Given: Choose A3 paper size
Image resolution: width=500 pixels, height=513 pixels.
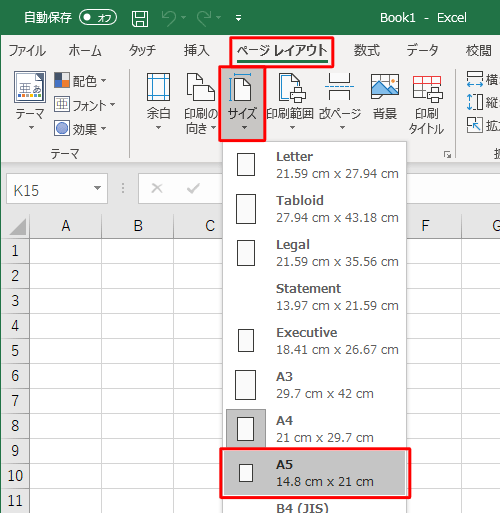Looking at the screenshot, I should click(x=315, y=385).
